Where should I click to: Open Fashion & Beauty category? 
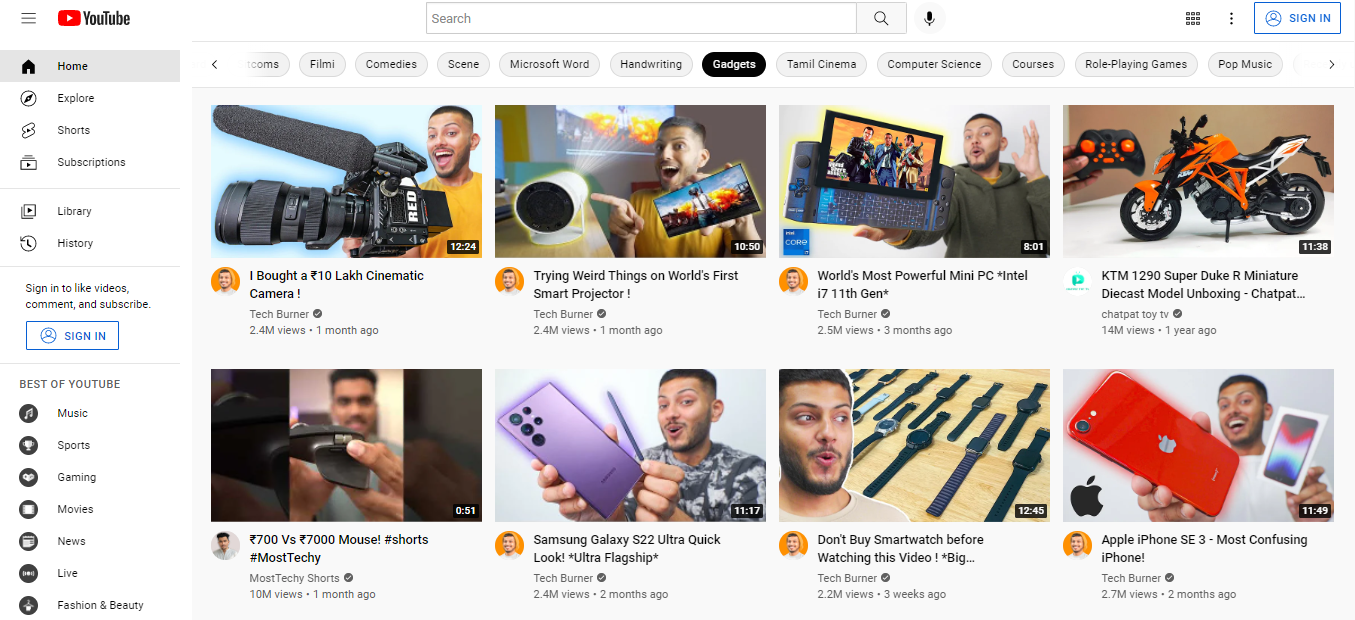click(x=90, y=605)
